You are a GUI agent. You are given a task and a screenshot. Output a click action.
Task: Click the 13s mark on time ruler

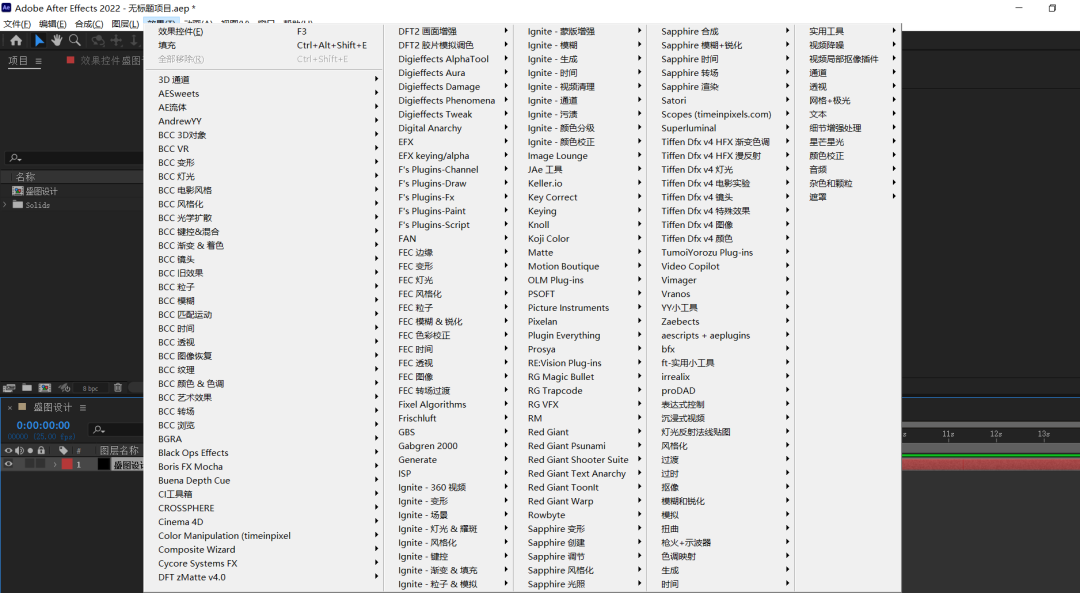tap(1043, 434)
